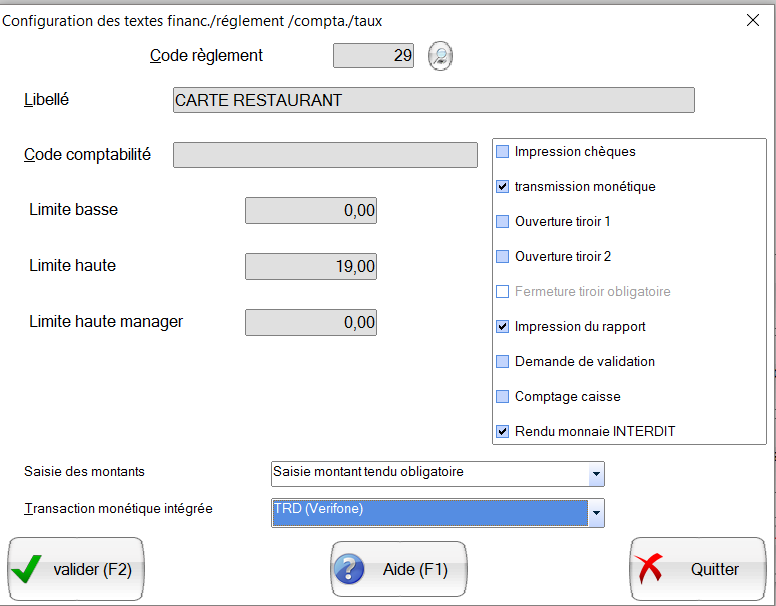Uncheck transmission monétique option

coord(503,187)
